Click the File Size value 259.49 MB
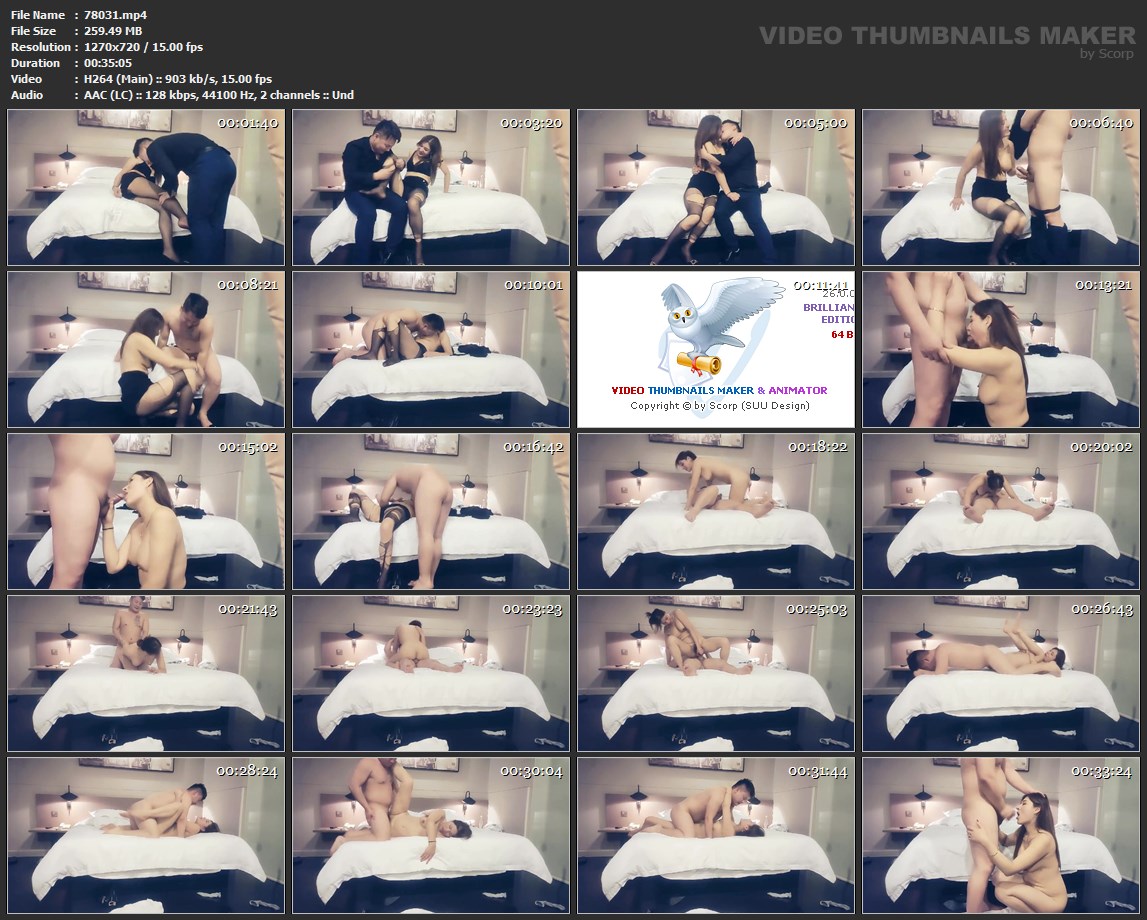 click(113, 31)
